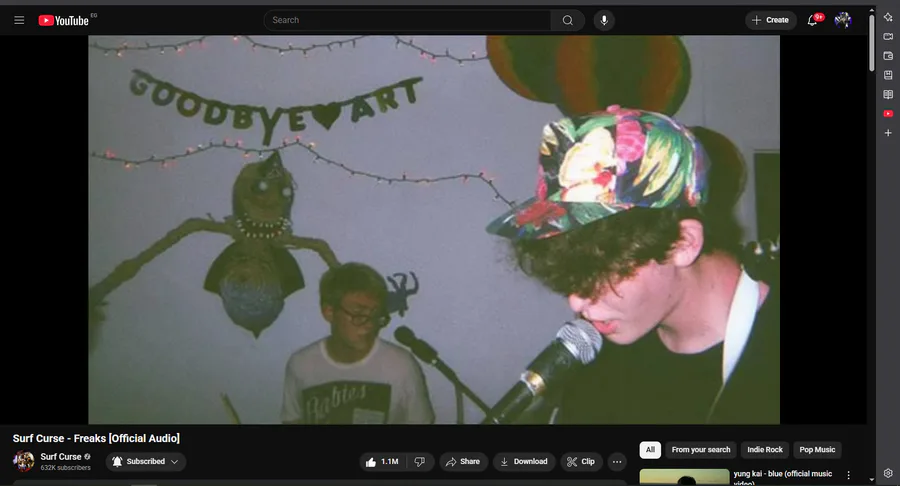Download the video

tap(524, 461)
